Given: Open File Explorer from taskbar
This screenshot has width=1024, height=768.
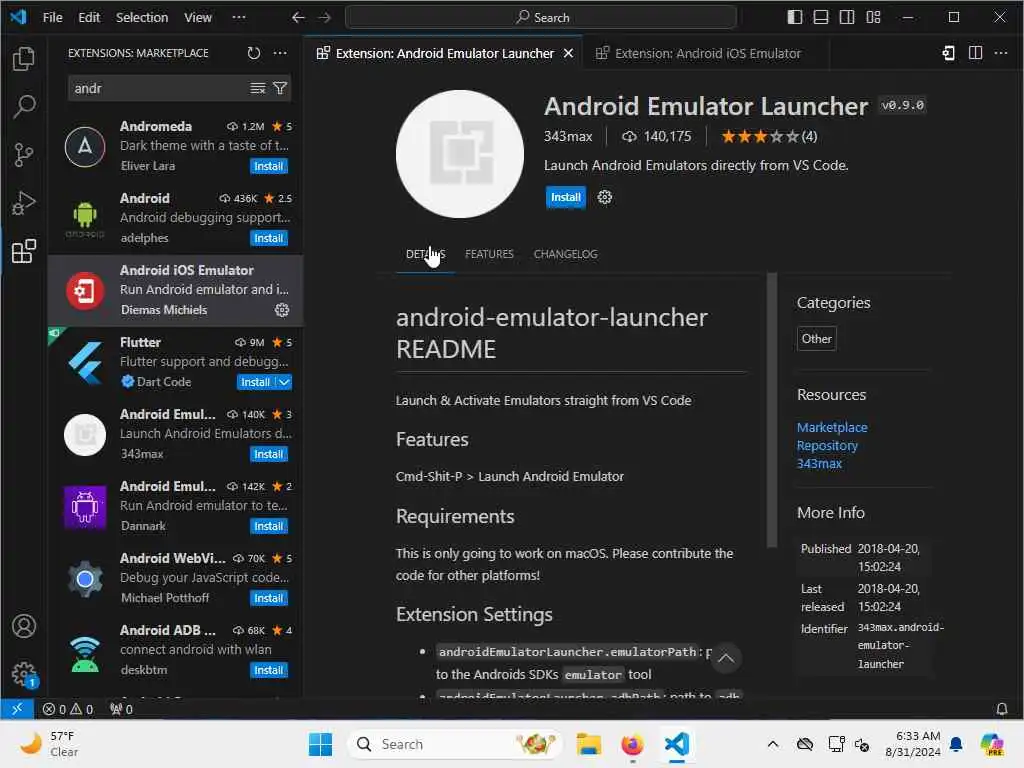Looking at the screenshot, I should pyautogui.click(x=588, y=744).
